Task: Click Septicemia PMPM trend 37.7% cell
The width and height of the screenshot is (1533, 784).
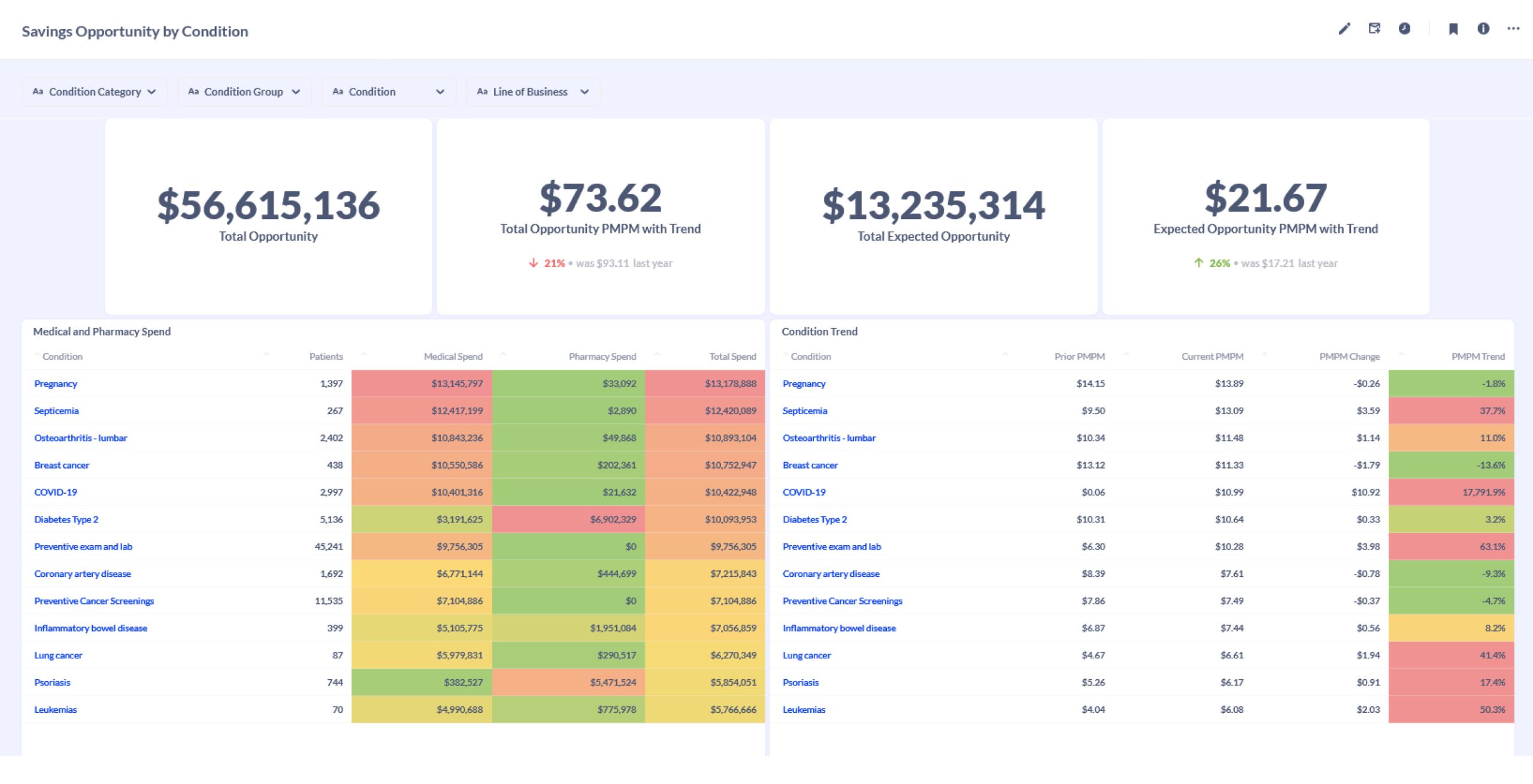Action: (x=1451, y=411)
